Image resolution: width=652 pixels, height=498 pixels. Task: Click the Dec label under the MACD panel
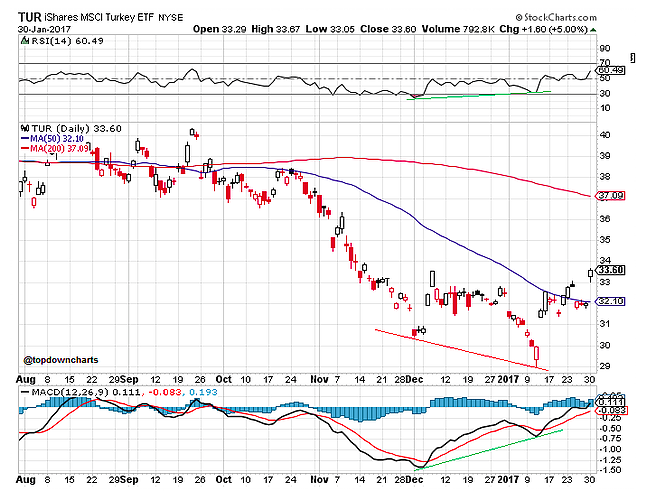point(415,479)
